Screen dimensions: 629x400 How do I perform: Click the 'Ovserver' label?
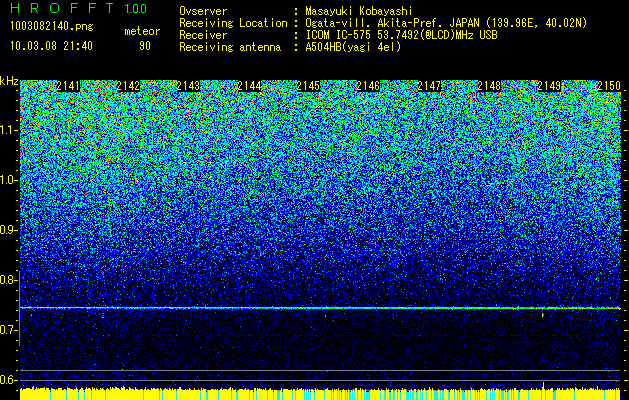coord(203,11)
